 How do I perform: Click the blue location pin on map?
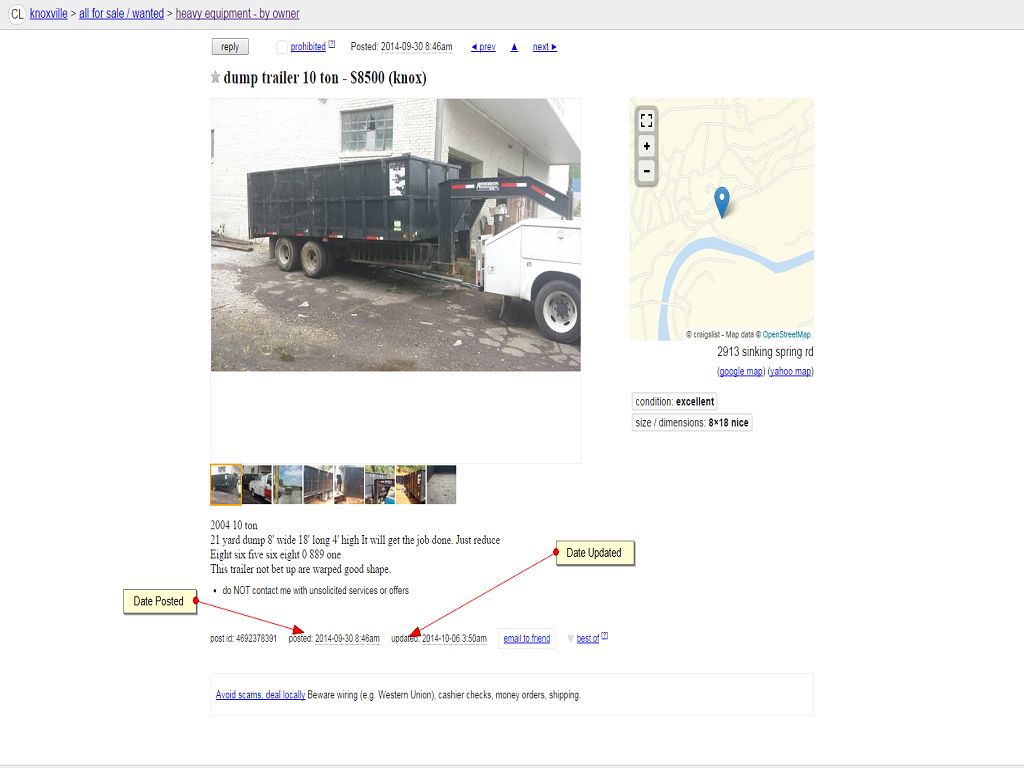click(722, 202)
